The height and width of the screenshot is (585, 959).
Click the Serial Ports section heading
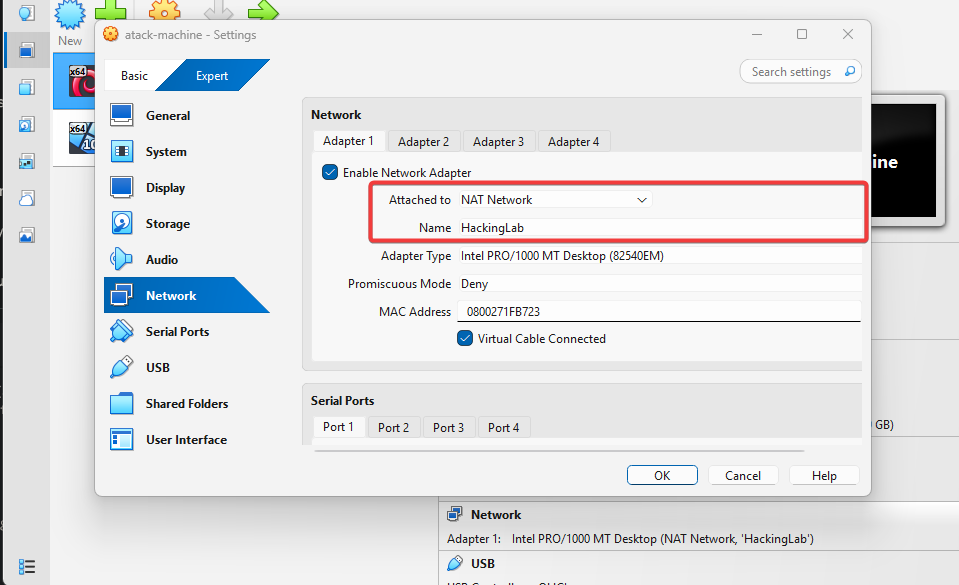tap(342, 401)
